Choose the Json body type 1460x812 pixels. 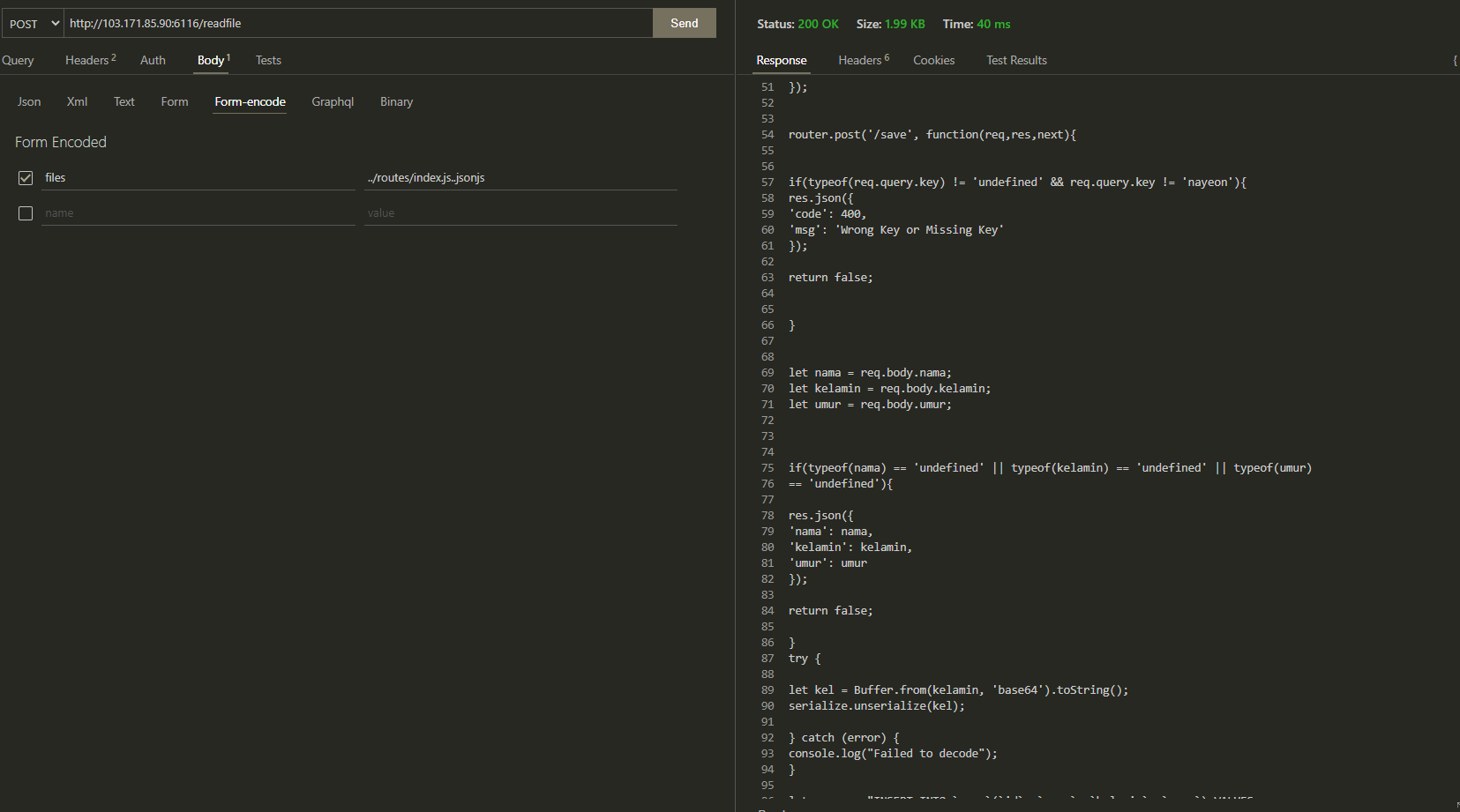coord(29,101)
